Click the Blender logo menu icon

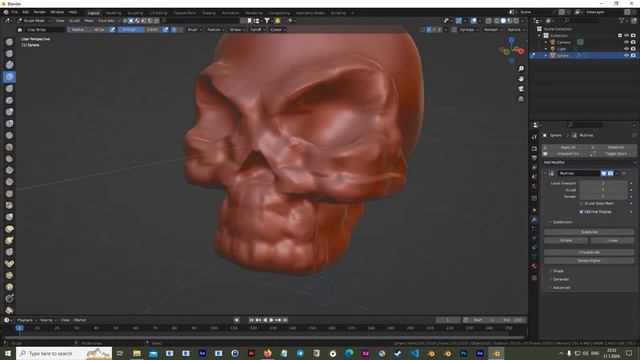pos(6,12)
